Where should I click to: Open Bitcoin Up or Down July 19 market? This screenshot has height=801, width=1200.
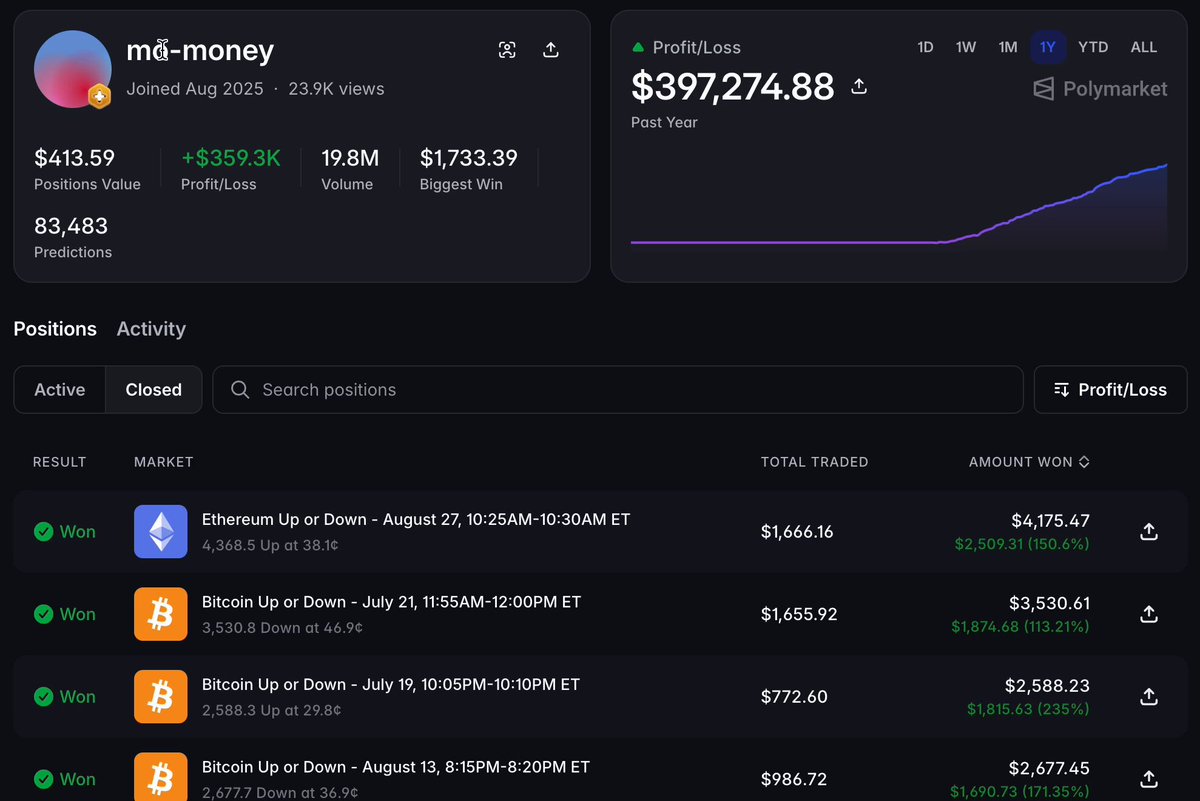click(x=391, y=684)
